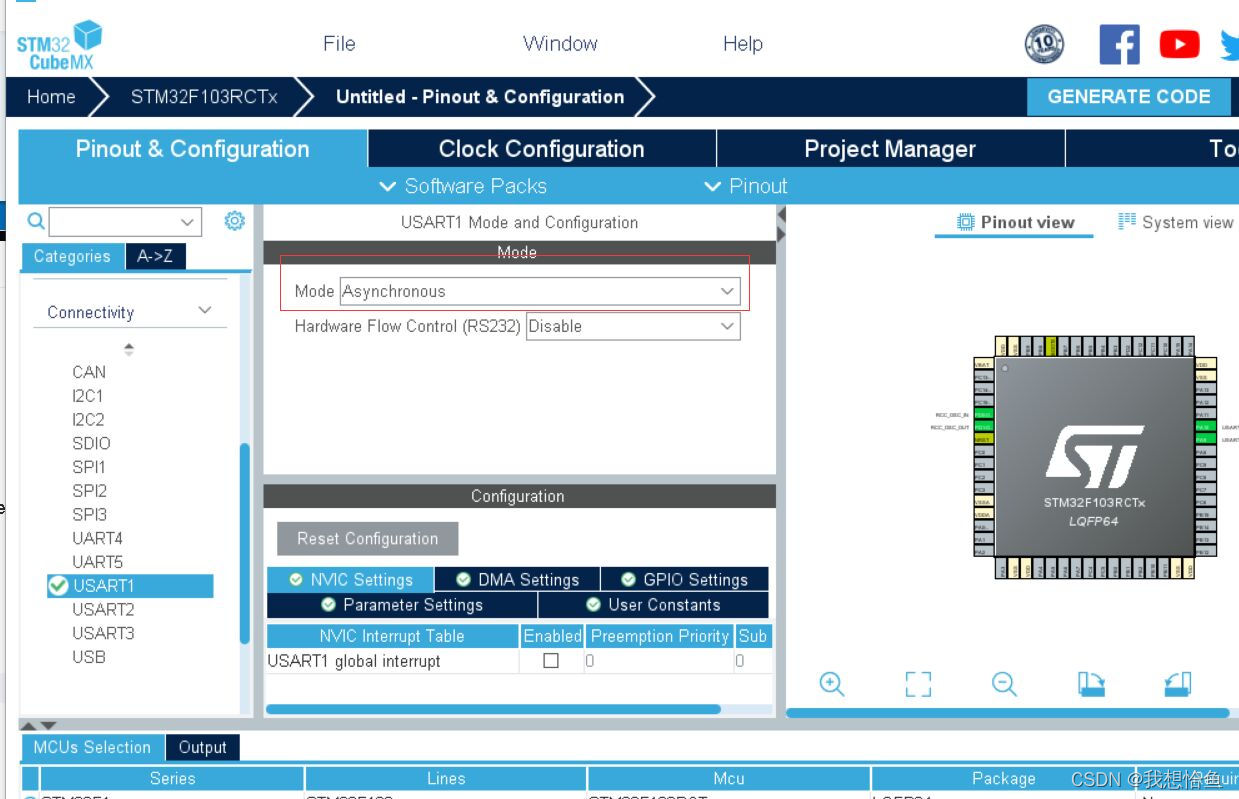This screenshot has width=1239, height=799.
Task: Open the Mode Asynchronous dropdown
Action: click(540, 291)
